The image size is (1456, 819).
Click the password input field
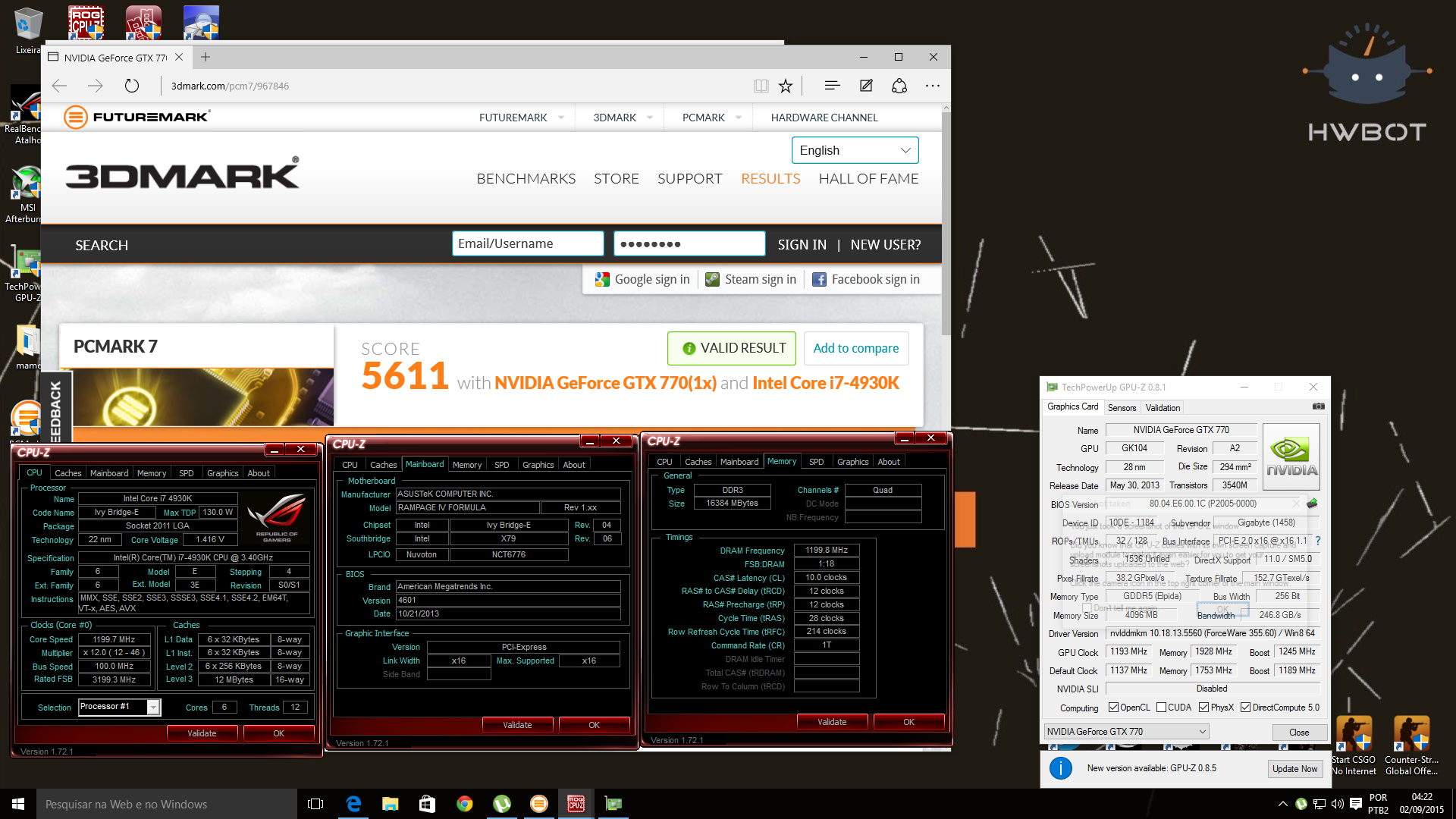(689, 243)
